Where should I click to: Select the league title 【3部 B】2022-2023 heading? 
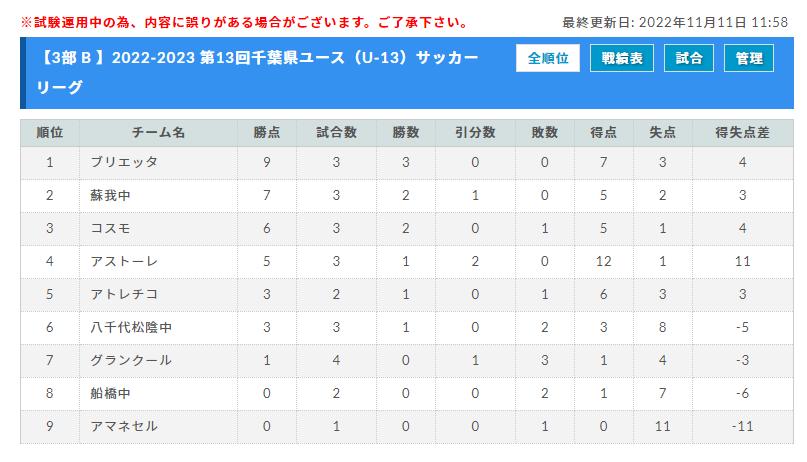[258, 72]
